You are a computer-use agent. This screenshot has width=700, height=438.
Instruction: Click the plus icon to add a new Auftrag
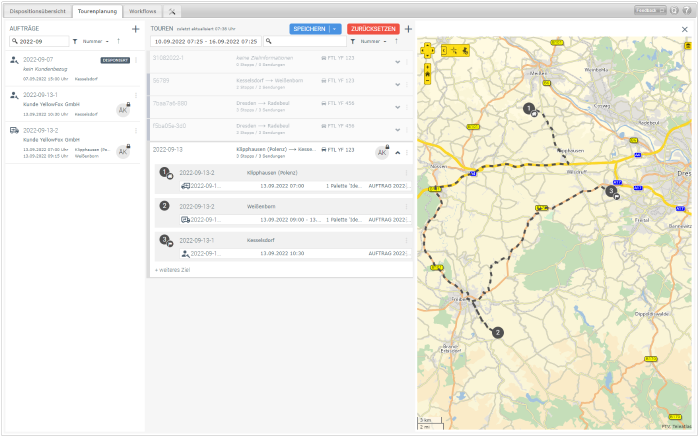(136, 29)
